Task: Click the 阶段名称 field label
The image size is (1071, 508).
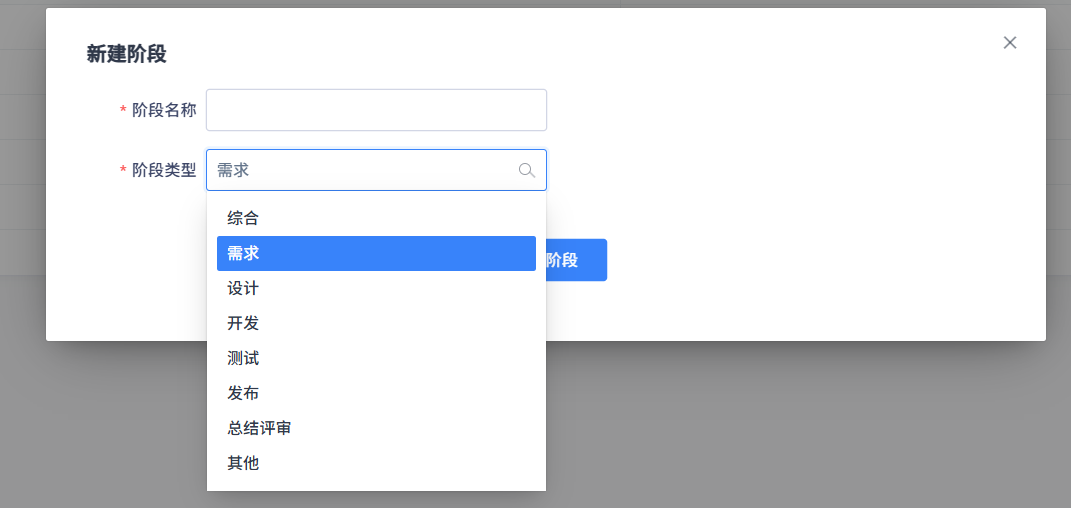Action: [x=164, y=110]
